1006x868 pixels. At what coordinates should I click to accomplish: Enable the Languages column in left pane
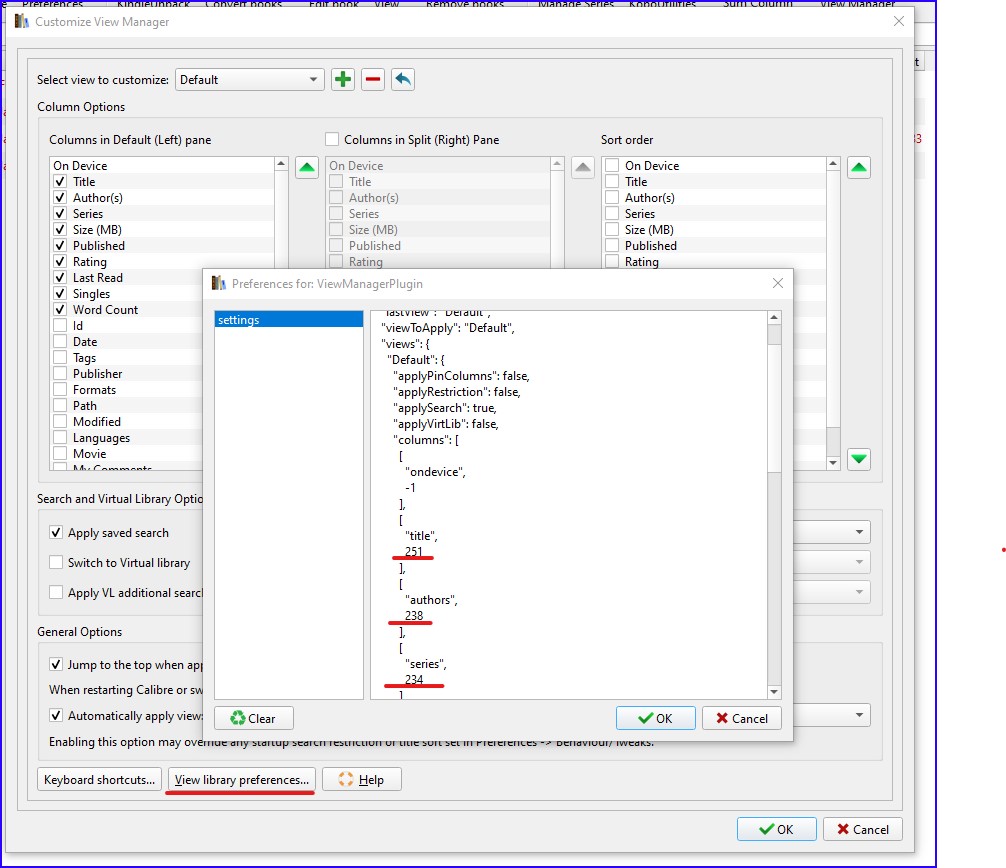[60, 438]
